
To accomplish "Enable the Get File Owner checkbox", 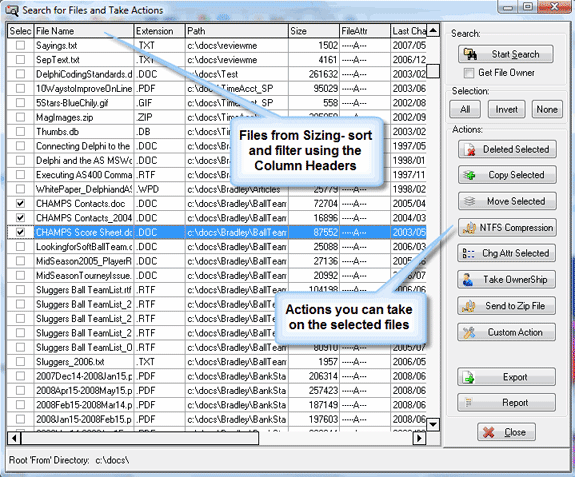I will [469, 73].
